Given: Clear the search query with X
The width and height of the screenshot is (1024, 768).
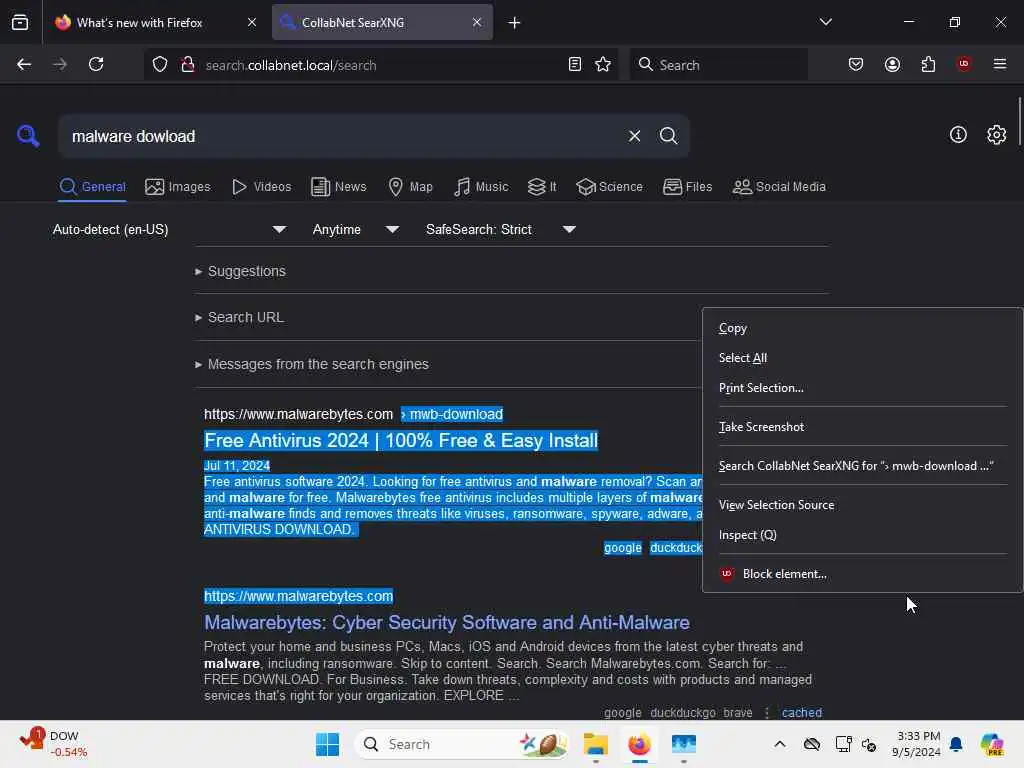Looking at the screenshot, I should [x=634, y=136].
